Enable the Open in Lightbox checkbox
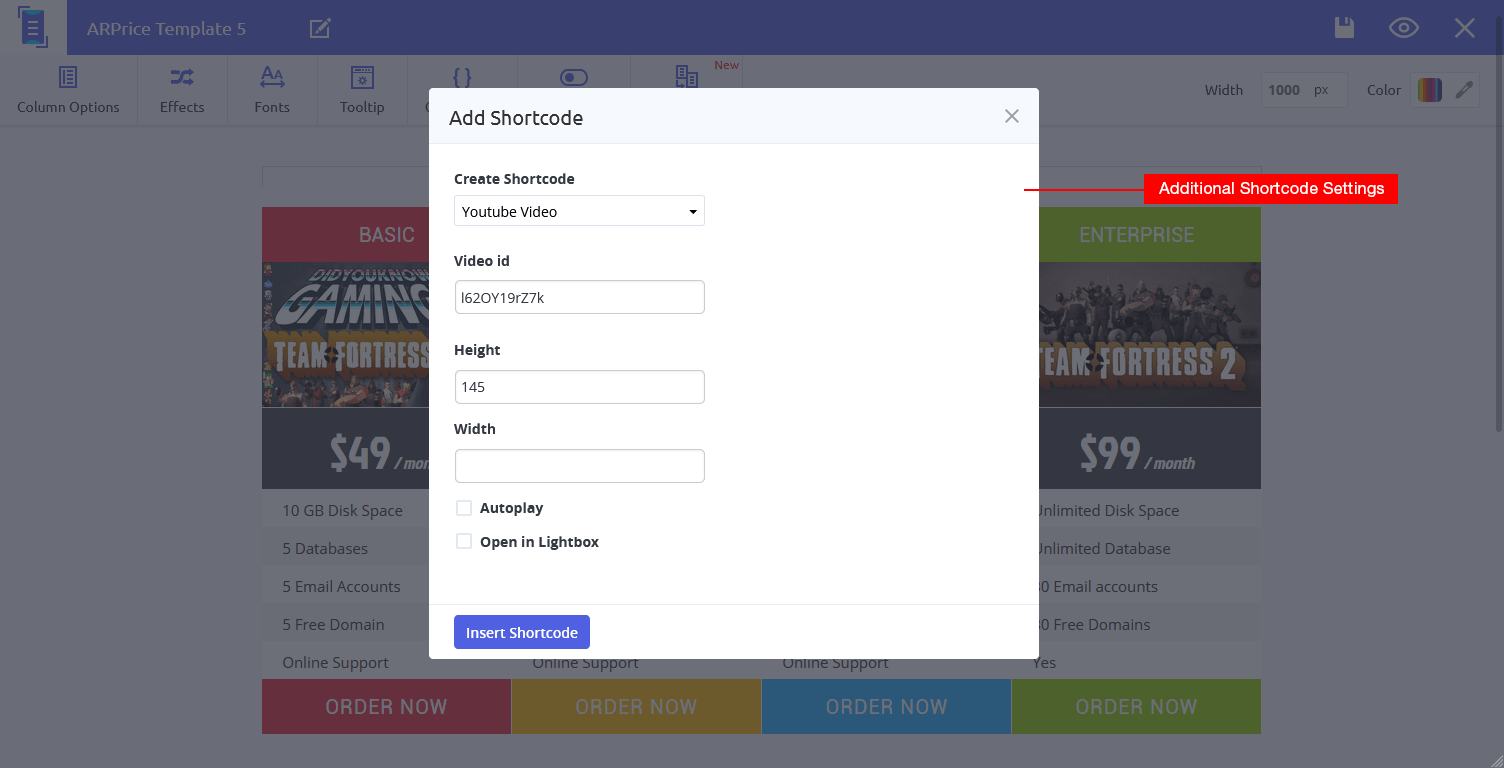The image size is (1504, 768). click(464, 542)
